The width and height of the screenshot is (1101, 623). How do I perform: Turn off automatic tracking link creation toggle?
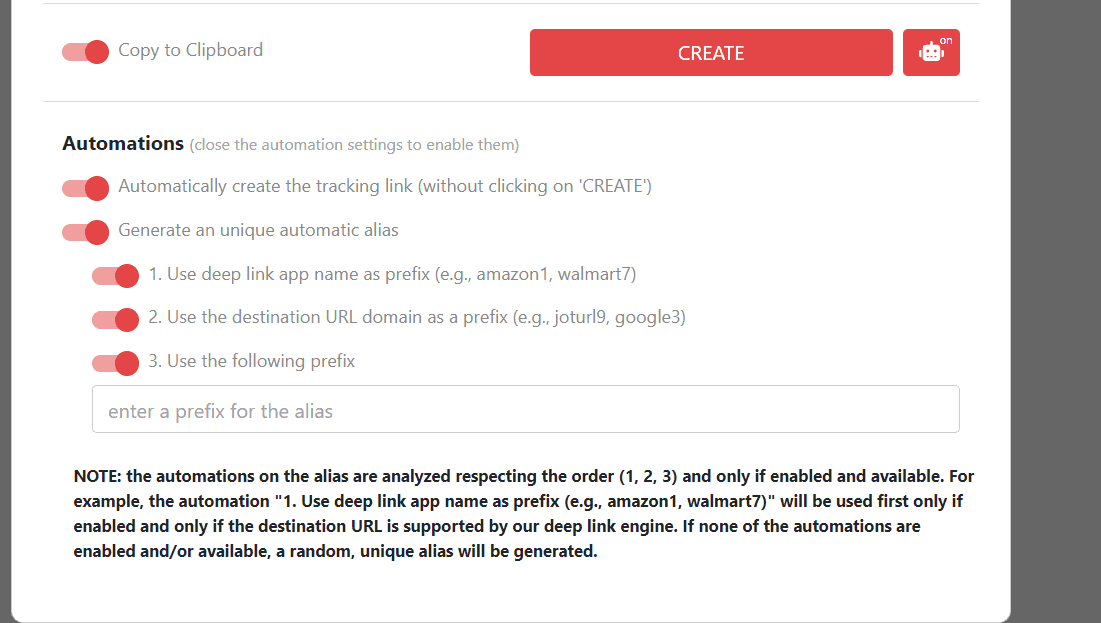click(x=85, y=188)
